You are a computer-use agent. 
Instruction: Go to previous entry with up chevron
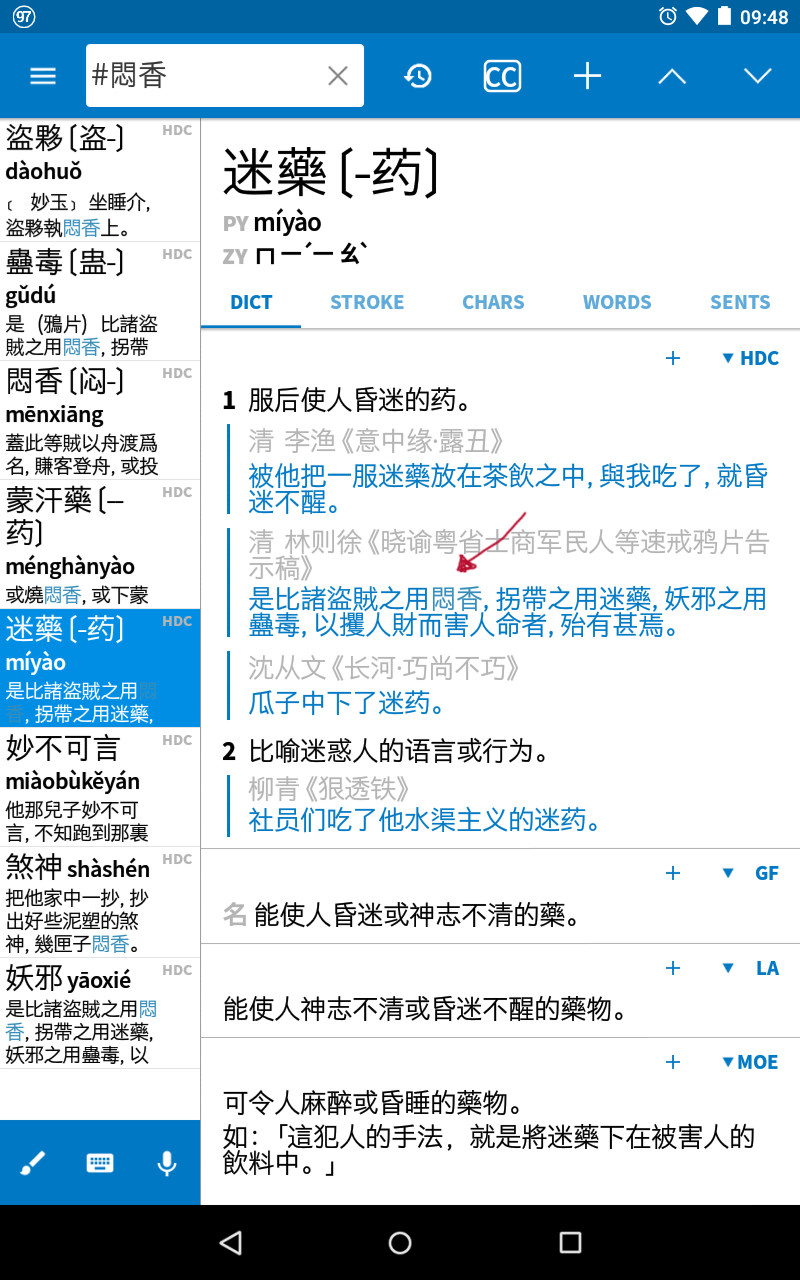[672, 76]
